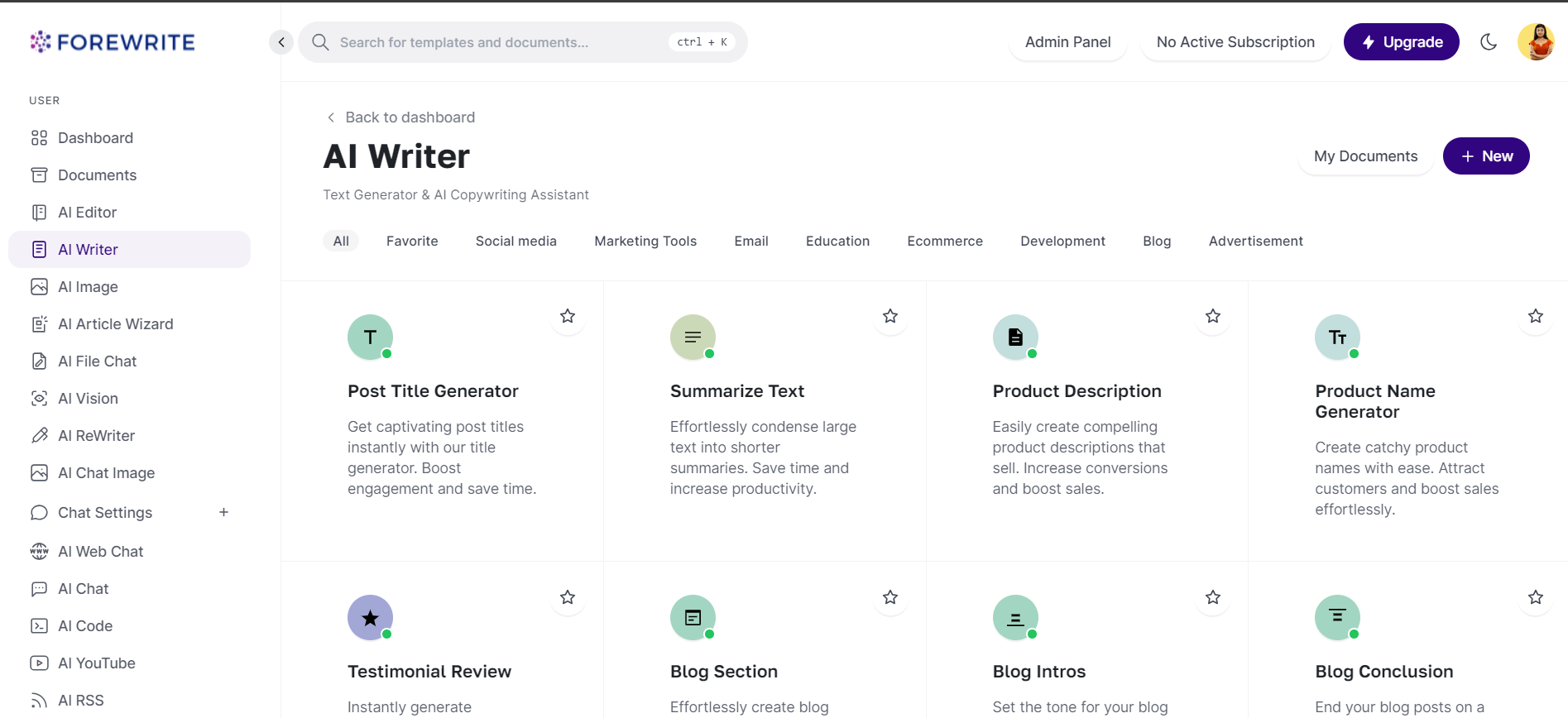This screenshot has height=718, width=1568.
Task: Favorite the Product Name Generator template
Action: pos(1536,316)
